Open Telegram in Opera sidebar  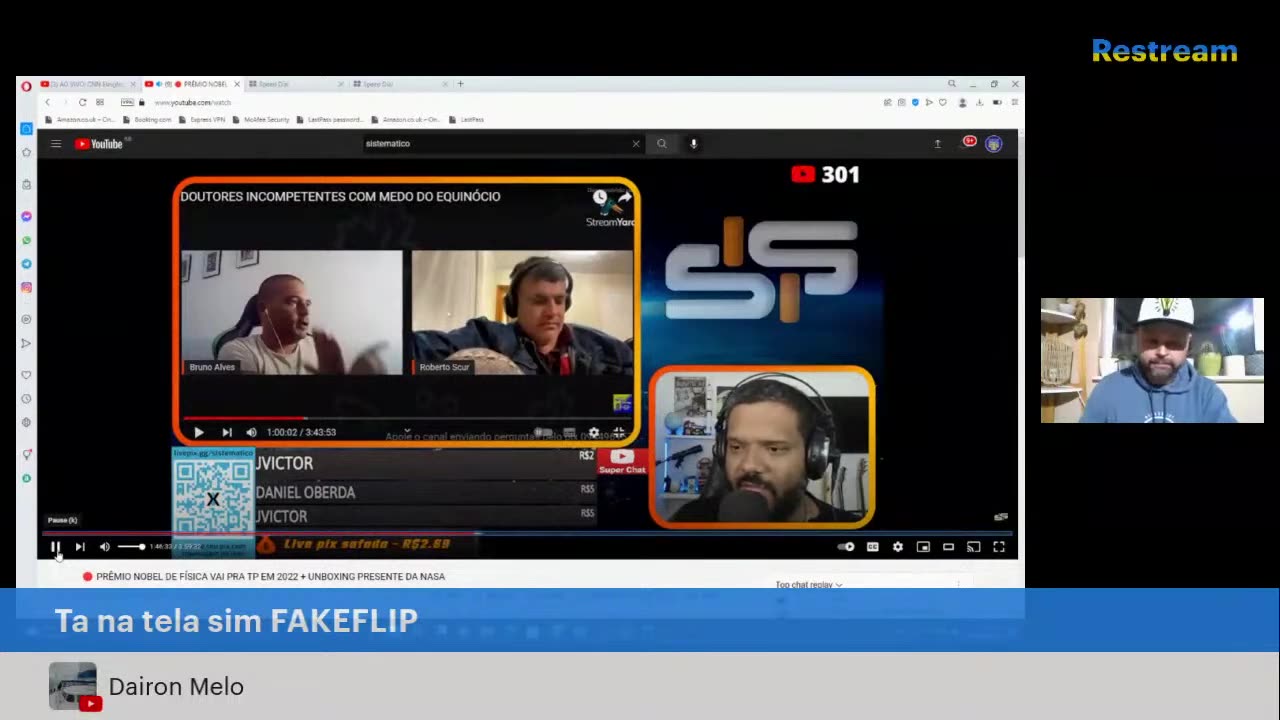click(x=26, y=264)
